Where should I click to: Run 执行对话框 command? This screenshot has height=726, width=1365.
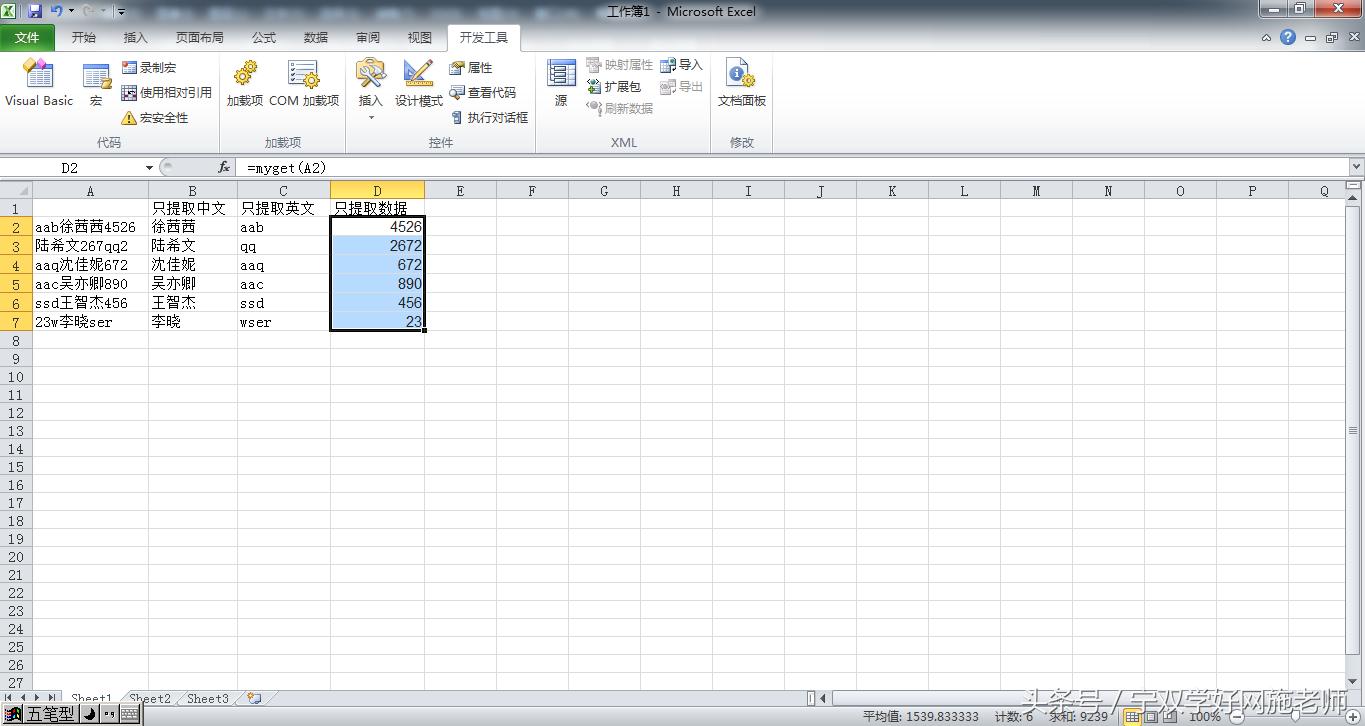pyautogui.click(x=488, y=118)
